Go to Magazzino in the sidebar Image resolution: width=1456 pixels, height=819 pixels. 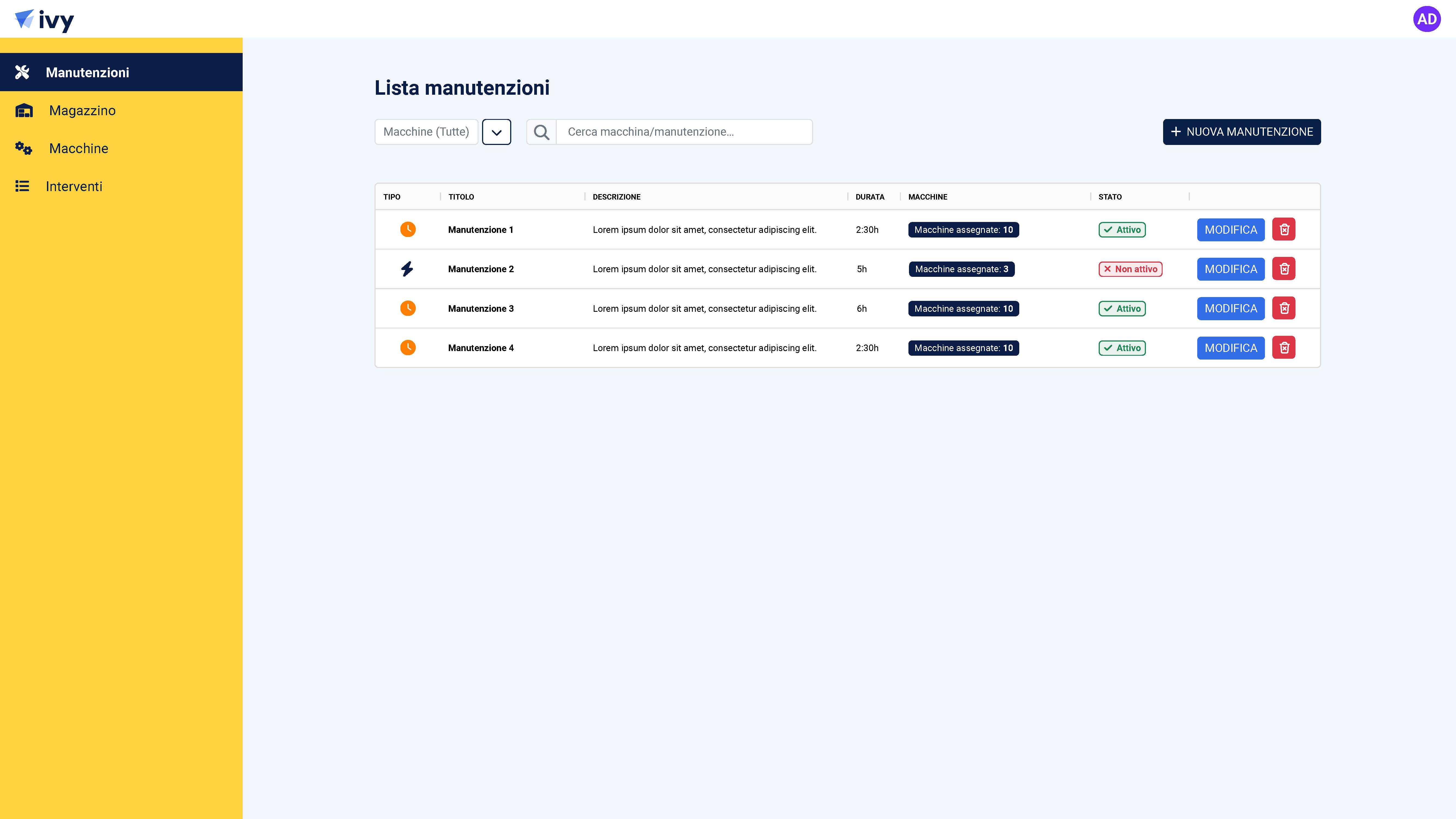click(x=121, y=110)
